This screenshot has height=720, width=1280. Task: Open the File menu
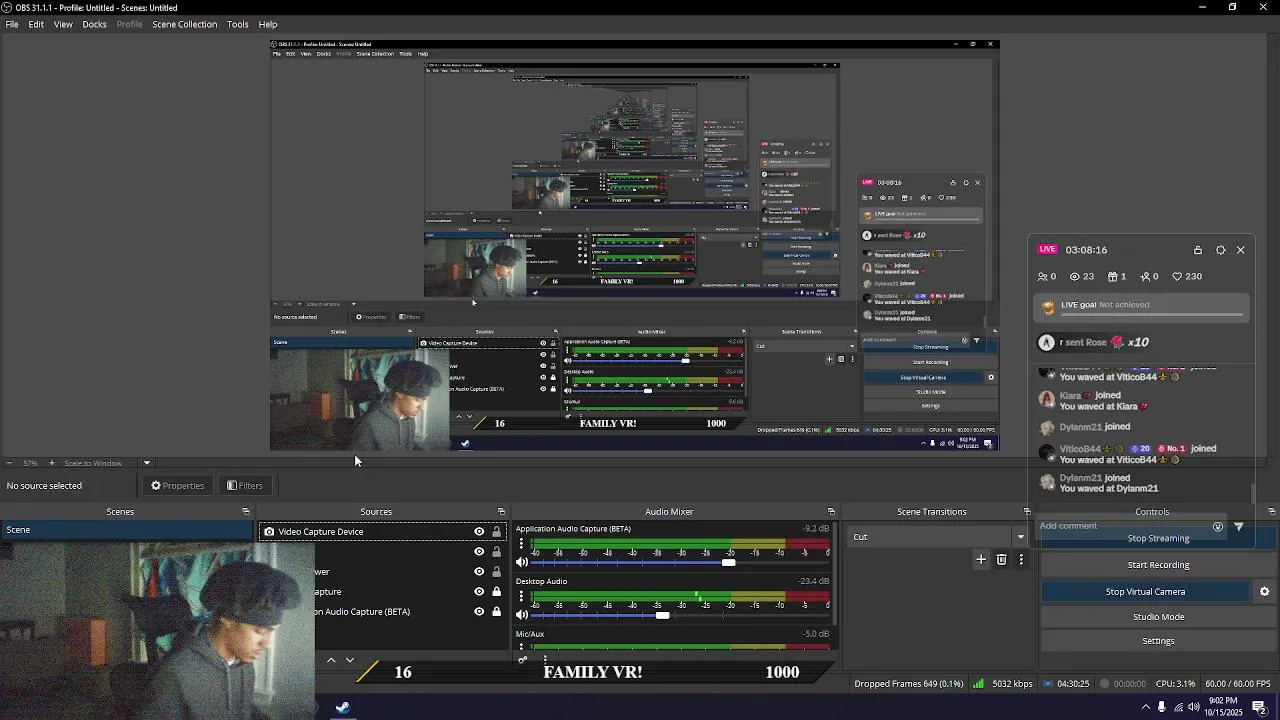[x=12, y=24]
